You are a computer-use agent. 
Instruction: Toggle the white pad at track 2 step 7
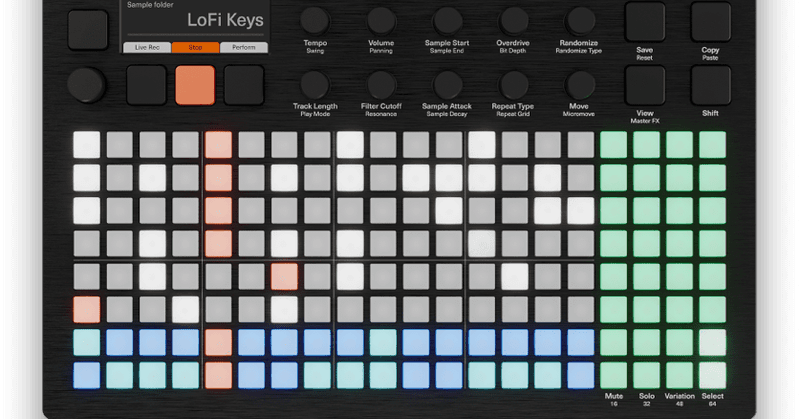pyautogui.click(x=284, y=178)
